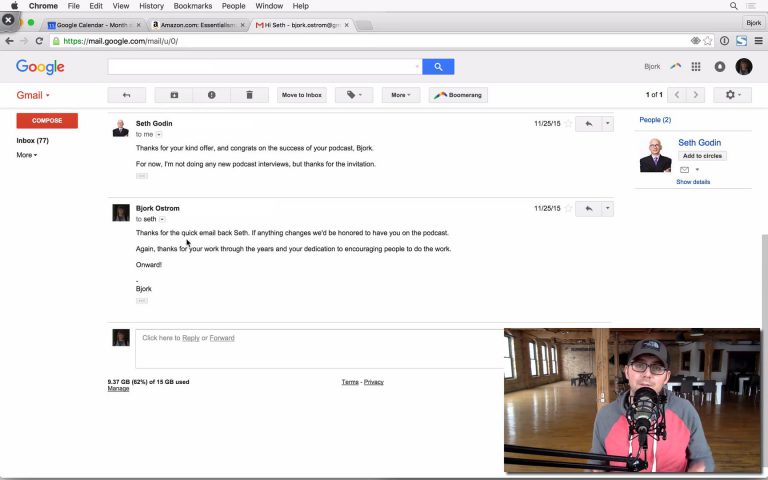The height and width of the screenshot is (480, 768).
Task: Delete conversation with the trash icon
Action: pos(249,95)
